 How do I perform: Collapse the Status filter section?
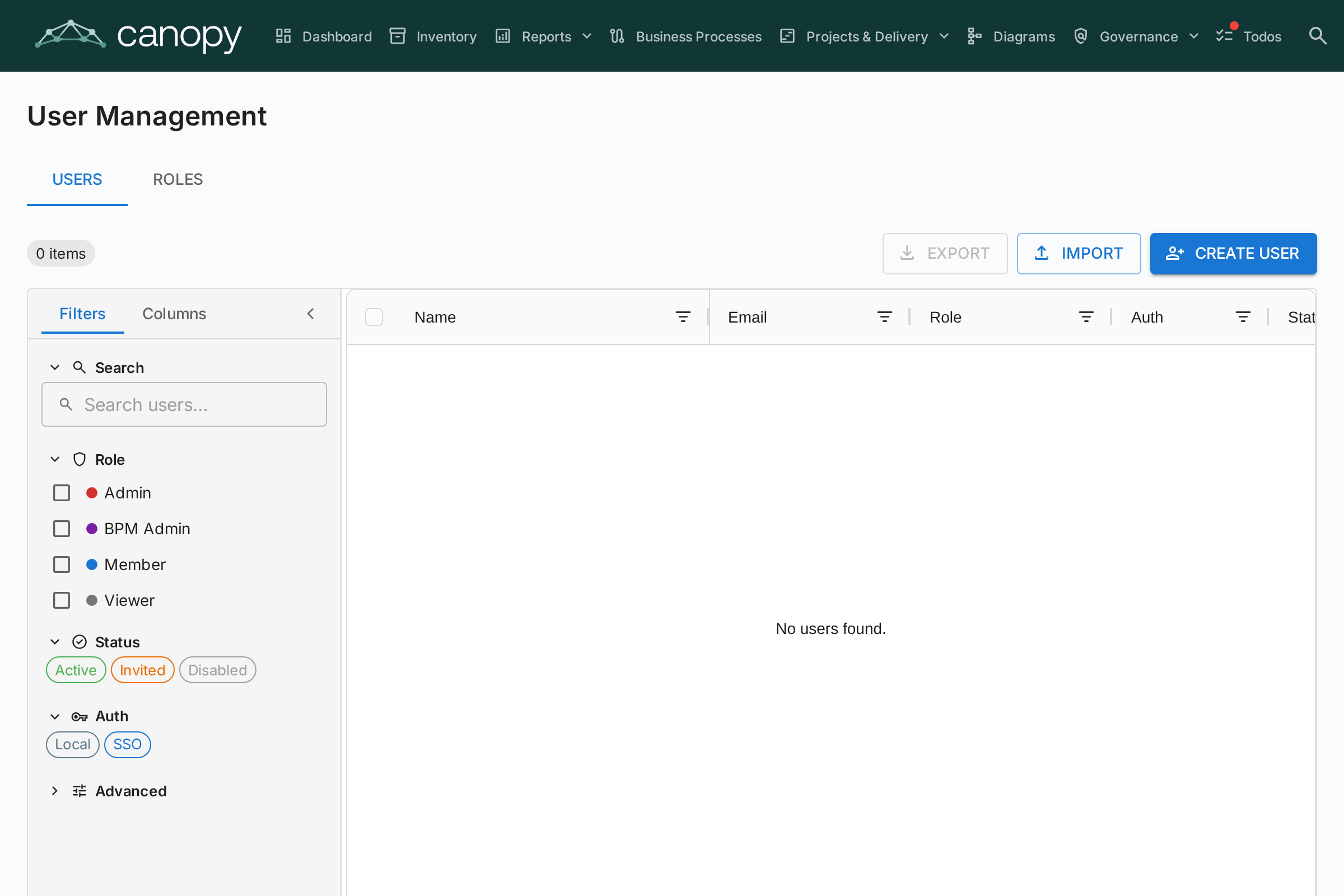click(55, 642)
